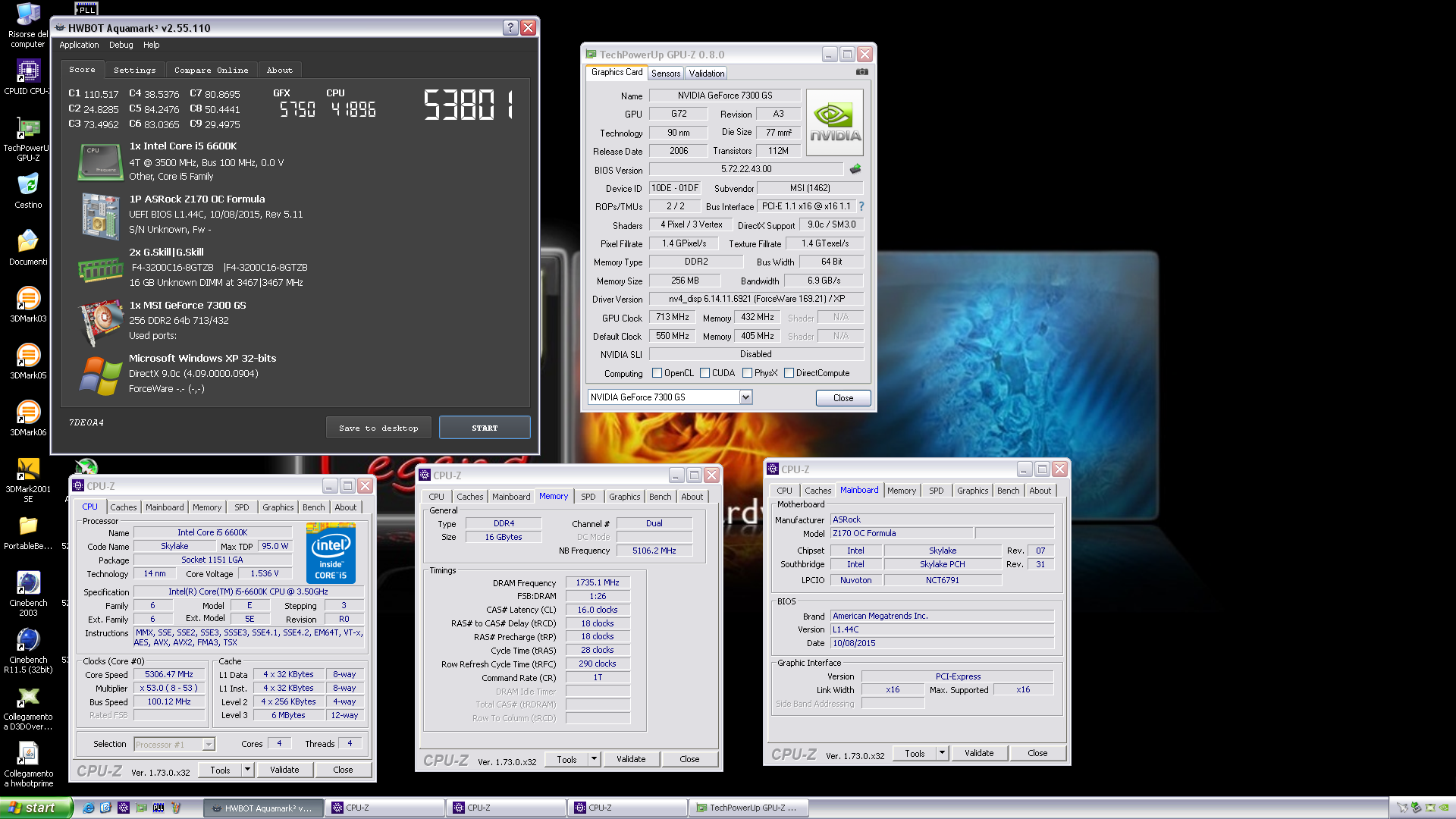Open Internet Explorer from quick launch

(89, 808)
